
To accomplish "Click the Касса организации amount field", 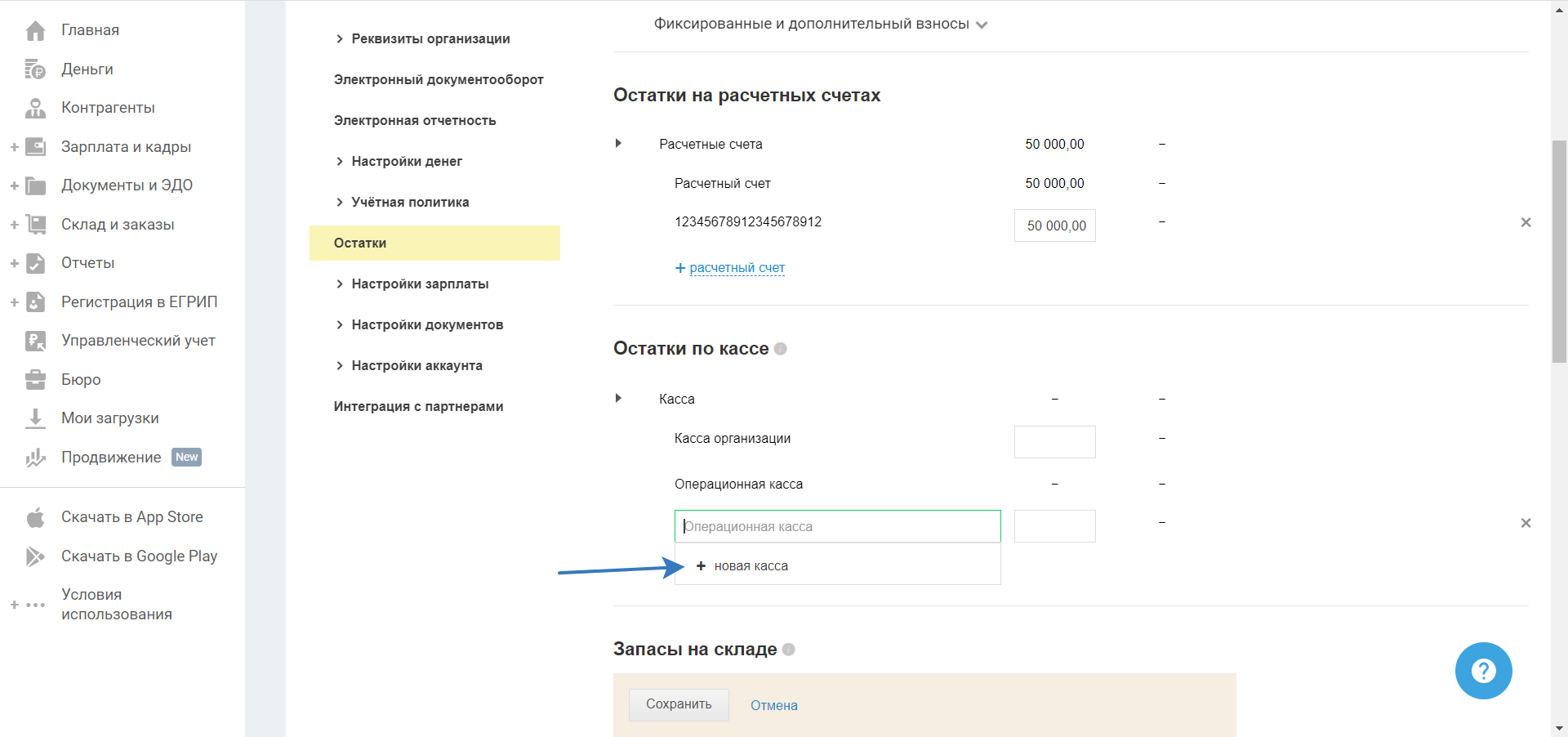I will (1054, 442).
